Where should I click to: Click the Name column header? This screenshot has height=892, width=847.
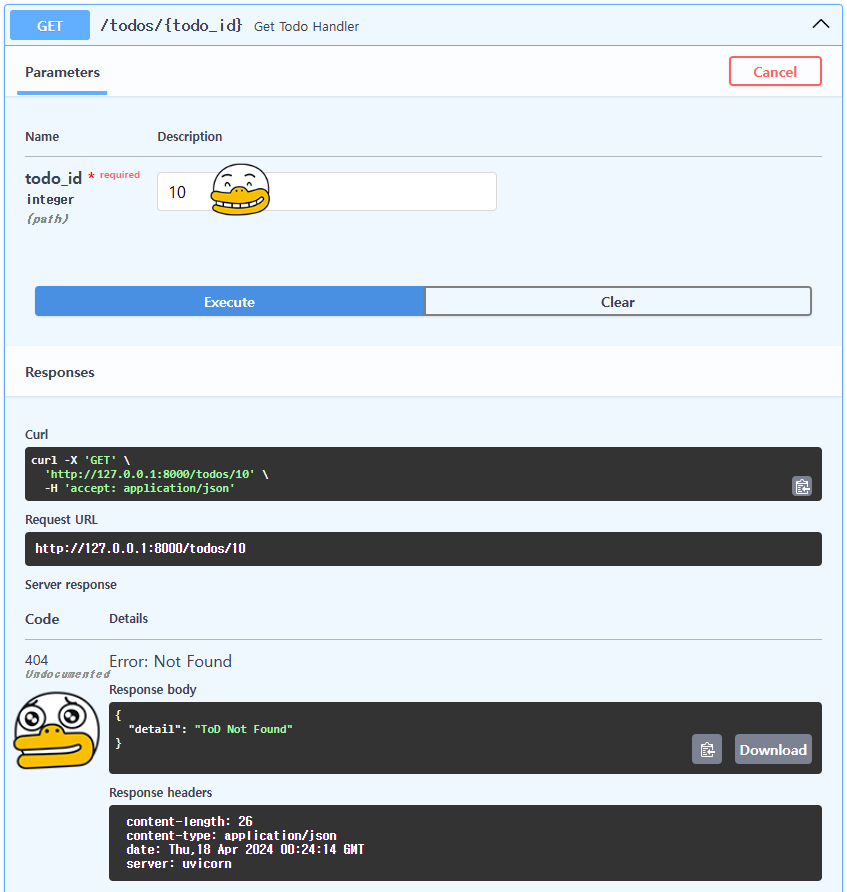point(42,137)
